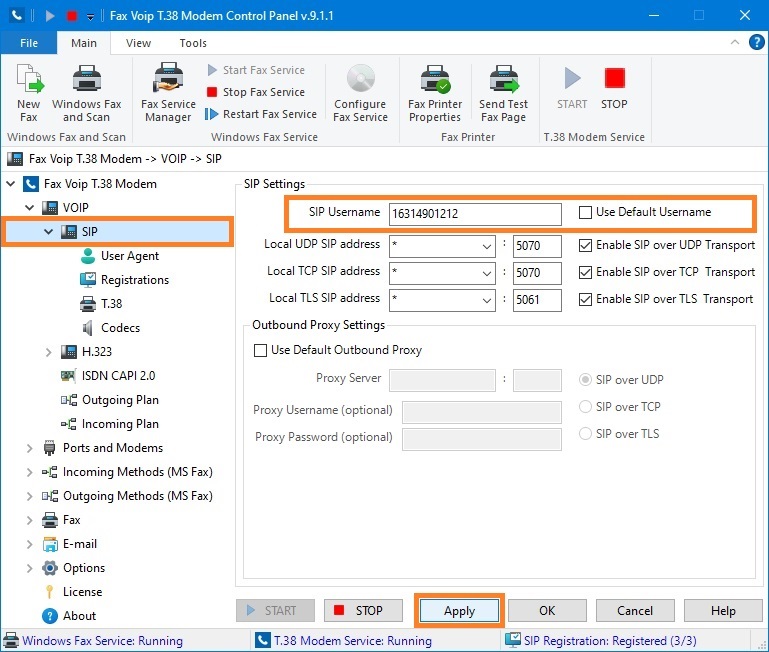
Task: Open Fax Service Manager
Action: [168, 92]
